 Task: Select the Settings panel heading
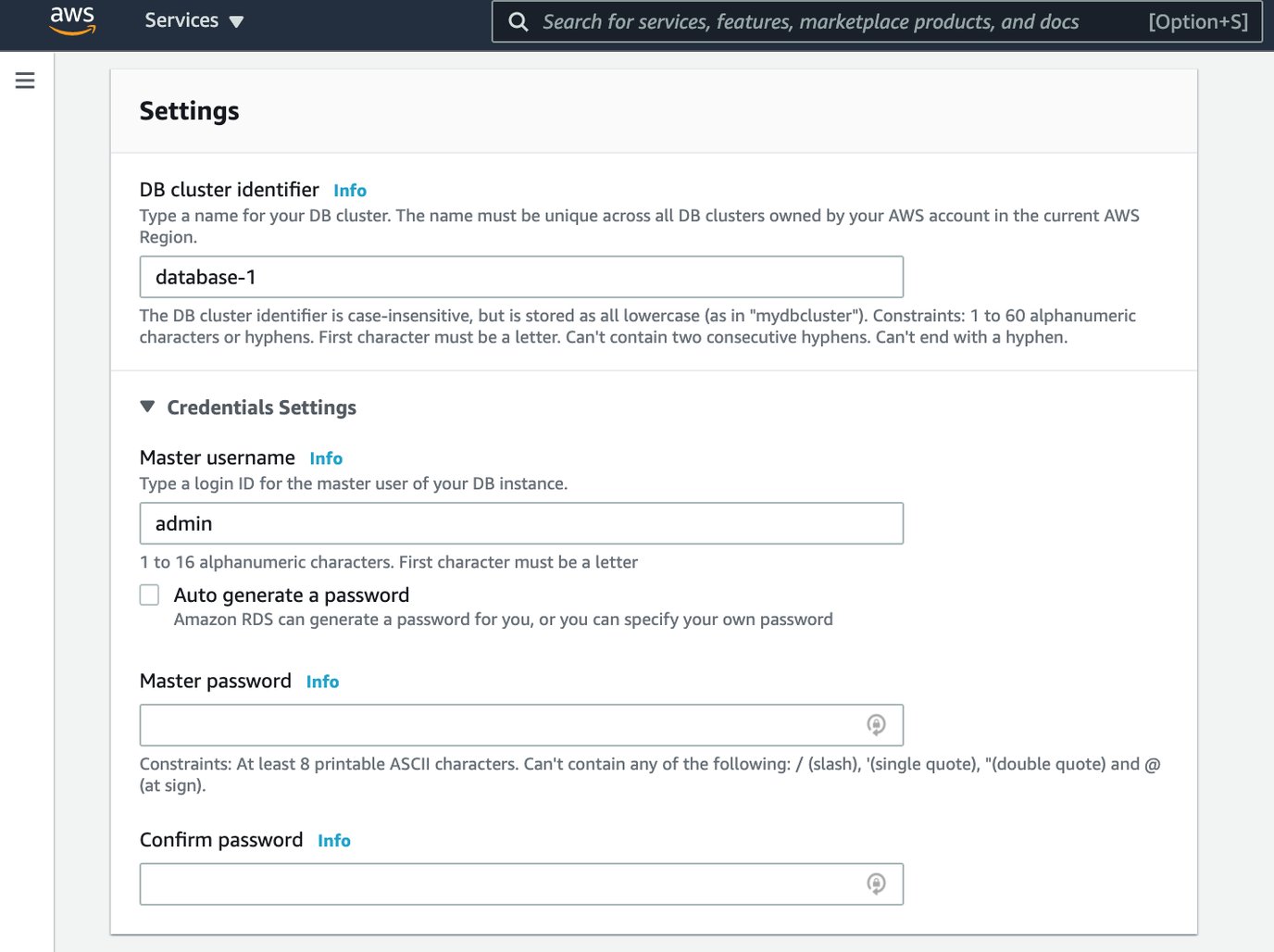coord(189,110)
